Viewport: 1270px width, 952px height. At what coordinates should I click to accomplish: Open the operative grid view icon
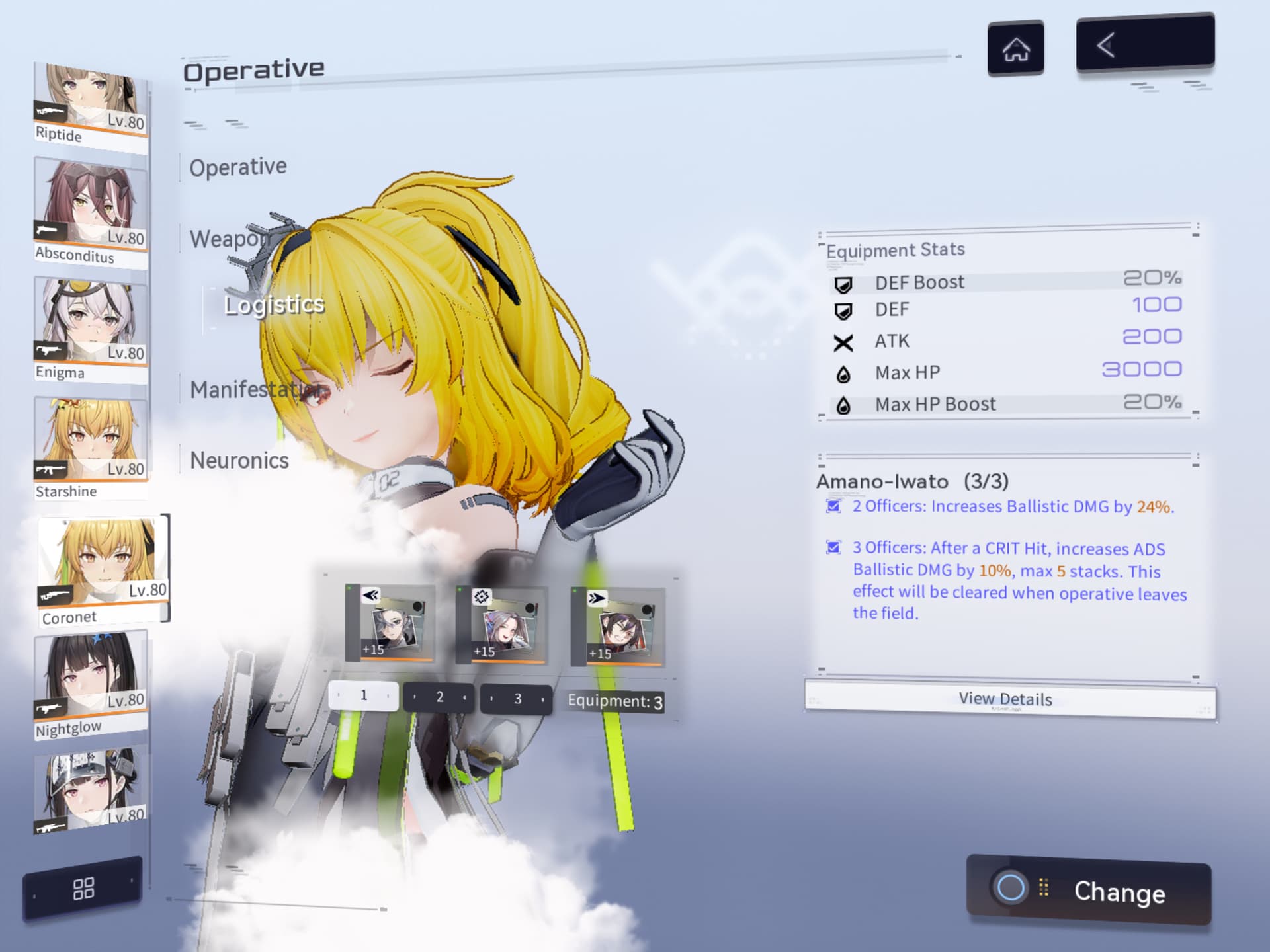coord(83,888)
